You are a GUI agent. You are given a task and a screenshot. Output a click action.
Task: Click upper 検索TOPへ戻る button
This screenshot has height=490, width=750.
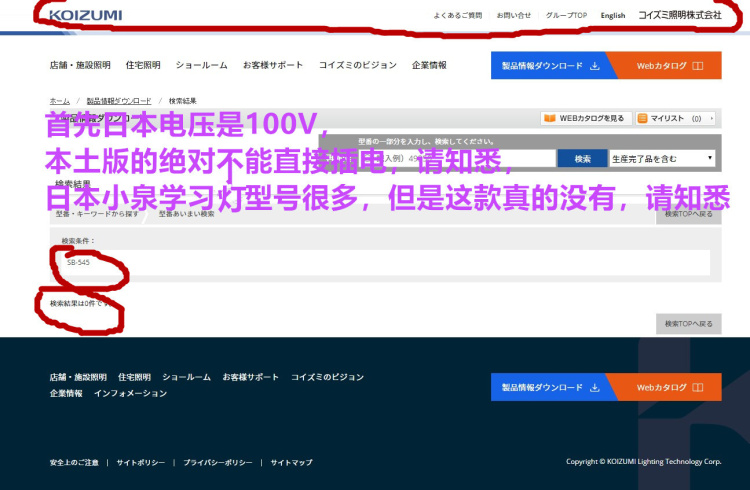[688, 214]
